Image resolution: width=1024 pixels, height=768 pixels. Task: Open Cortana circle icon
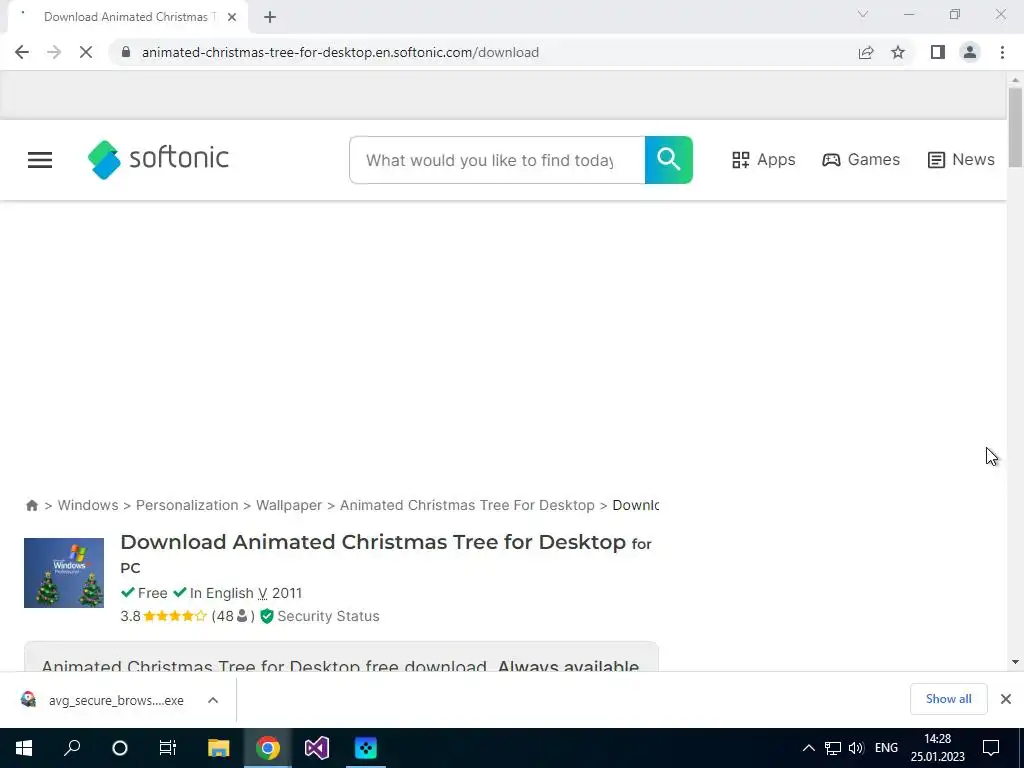click(x=120, y=748)
